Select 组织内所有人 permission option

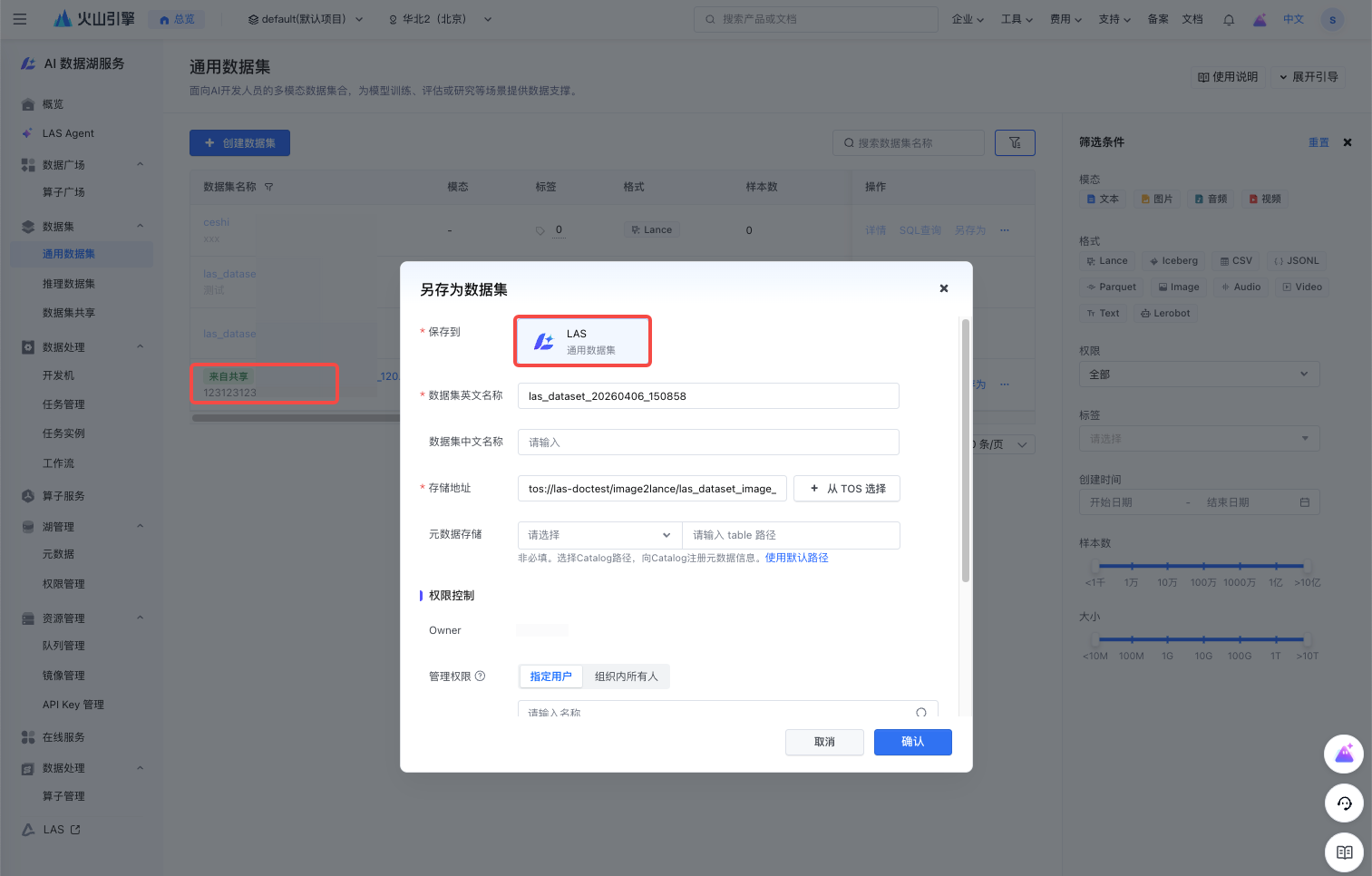point(626,676)
